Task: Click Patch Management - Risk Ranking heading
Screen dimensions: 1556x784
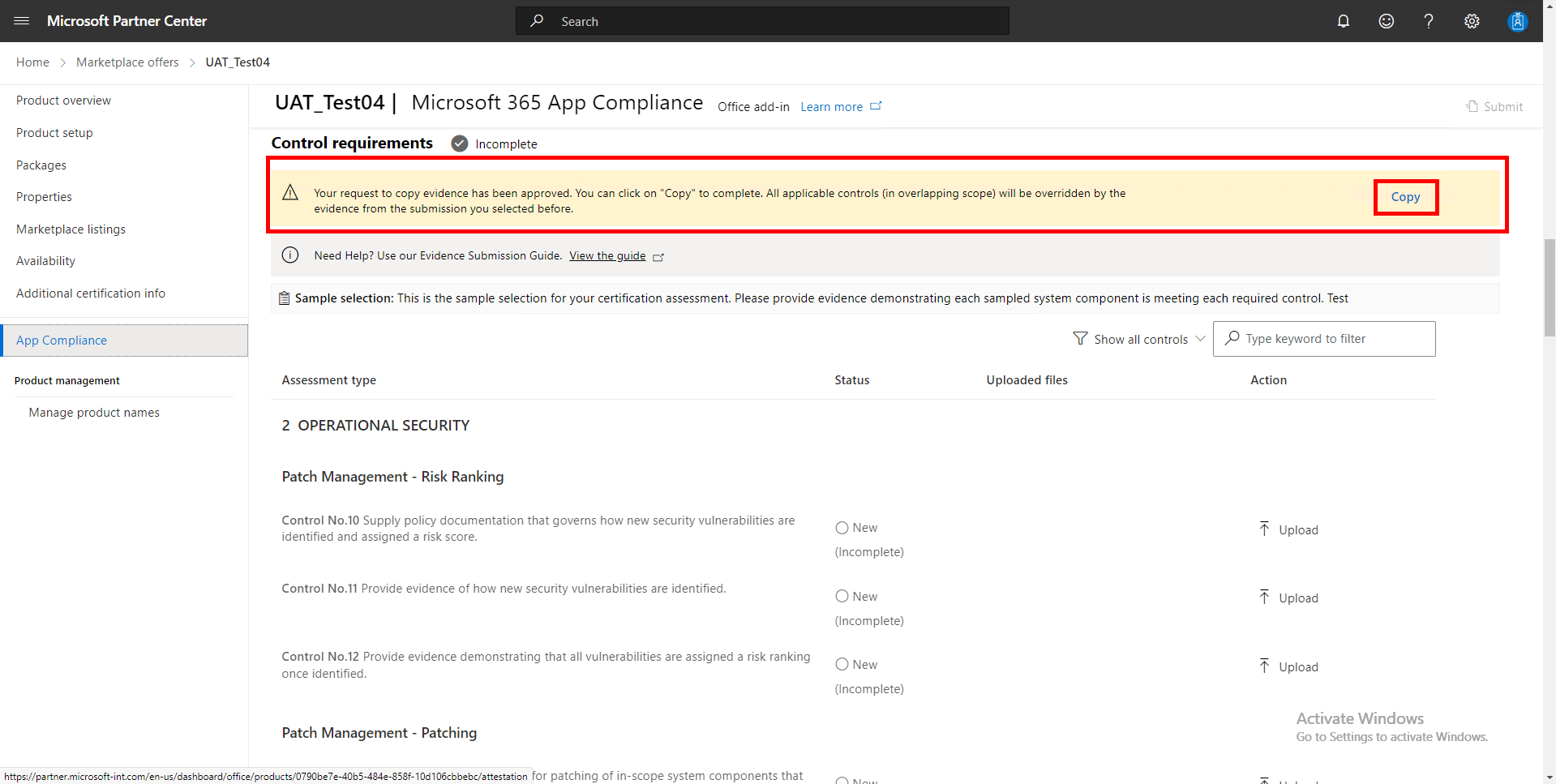Action: [392, 477]
